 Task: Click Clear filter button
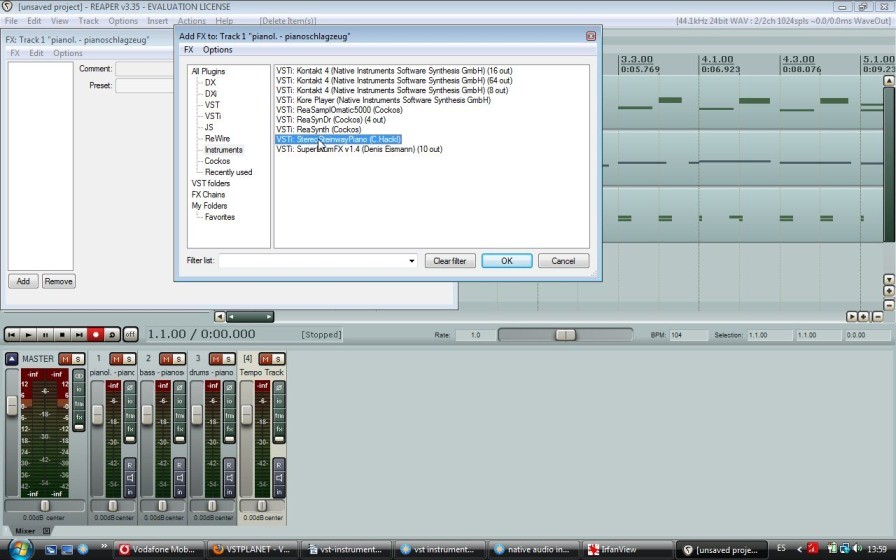[450, 261]
